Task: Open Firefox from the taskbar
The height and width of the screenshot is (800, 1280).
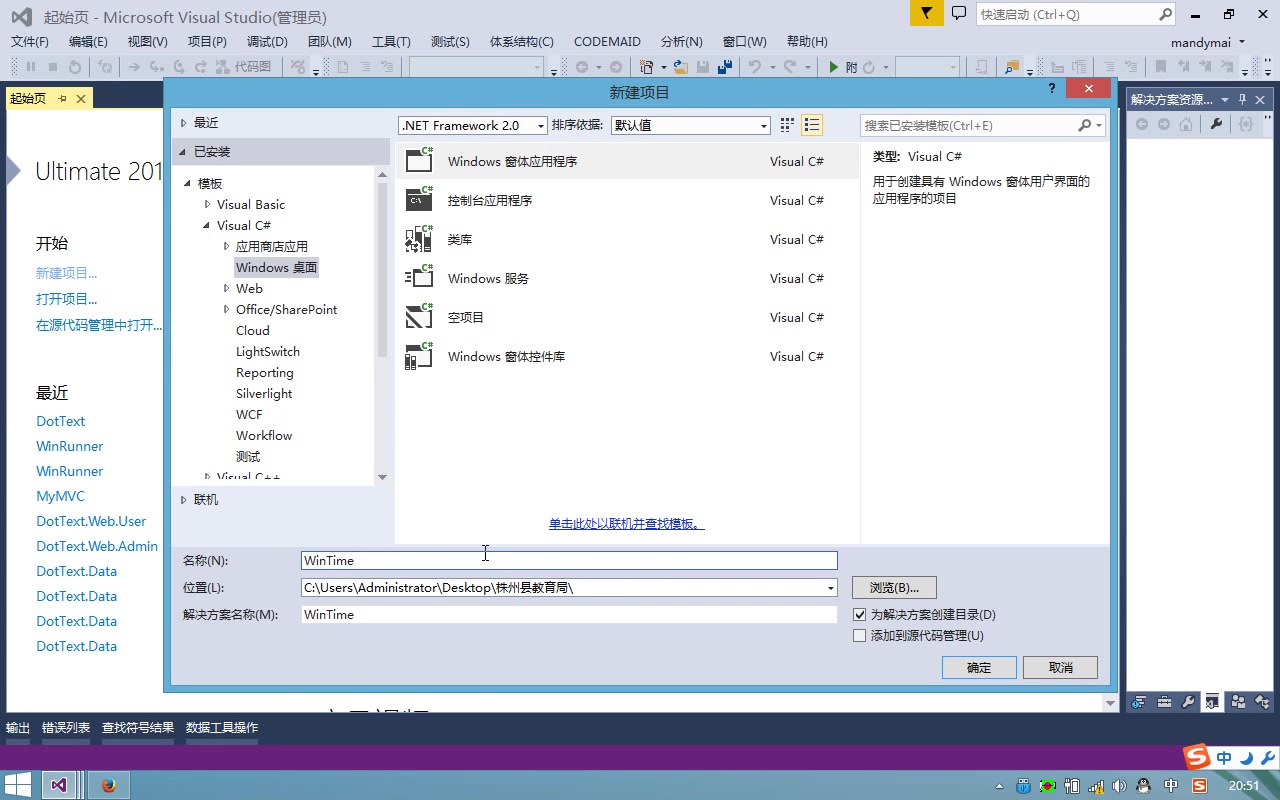Action: tap(108, 785)
